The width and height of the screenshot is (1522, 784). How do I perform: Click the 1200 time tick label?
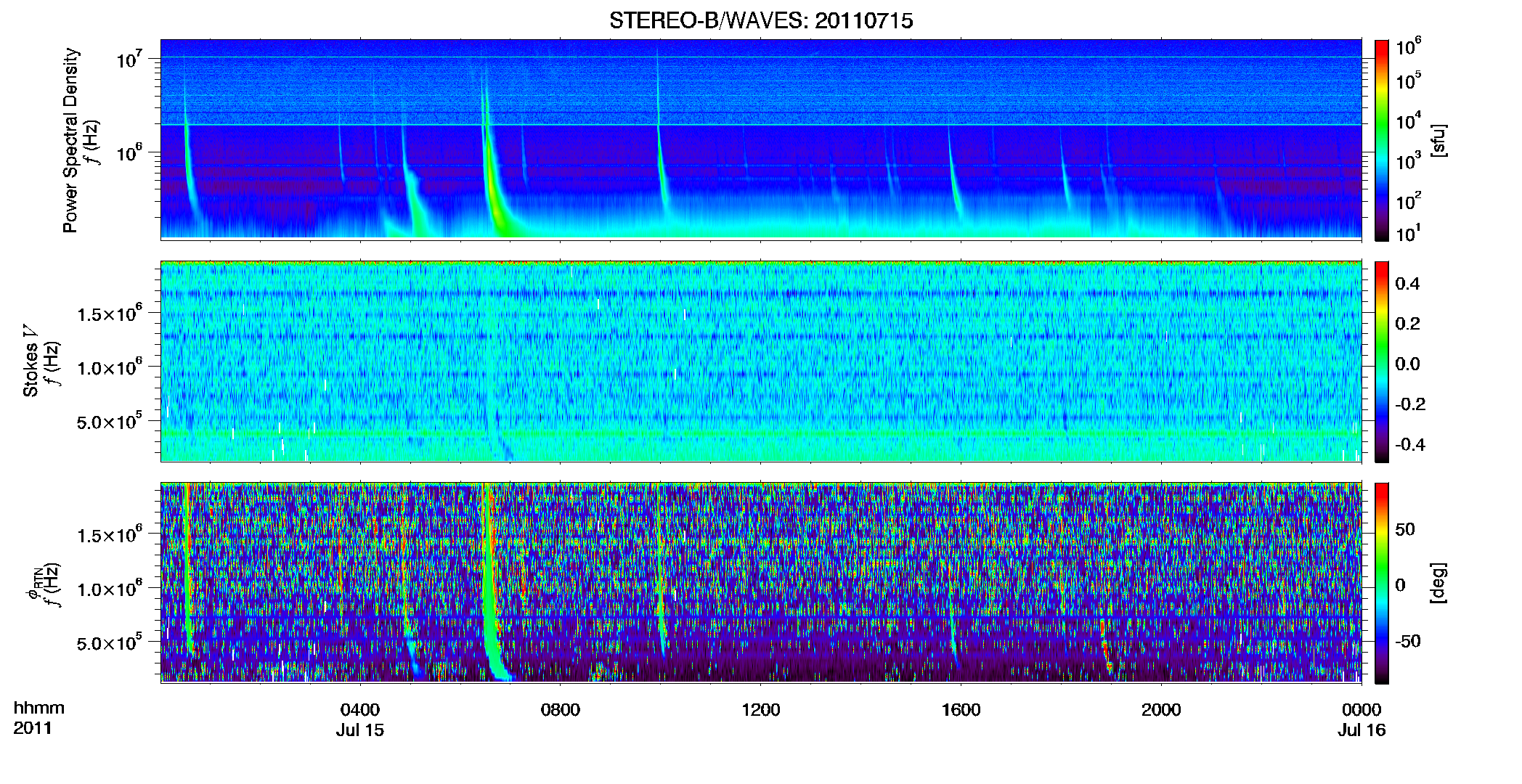[x=761, y=709]
